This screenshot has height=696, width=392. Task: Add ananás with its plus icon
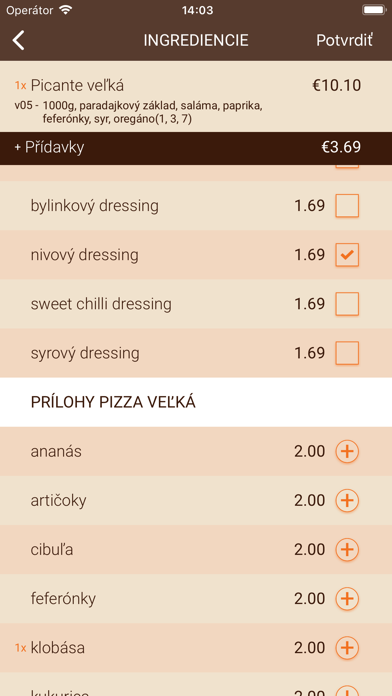tap(347, 451)
